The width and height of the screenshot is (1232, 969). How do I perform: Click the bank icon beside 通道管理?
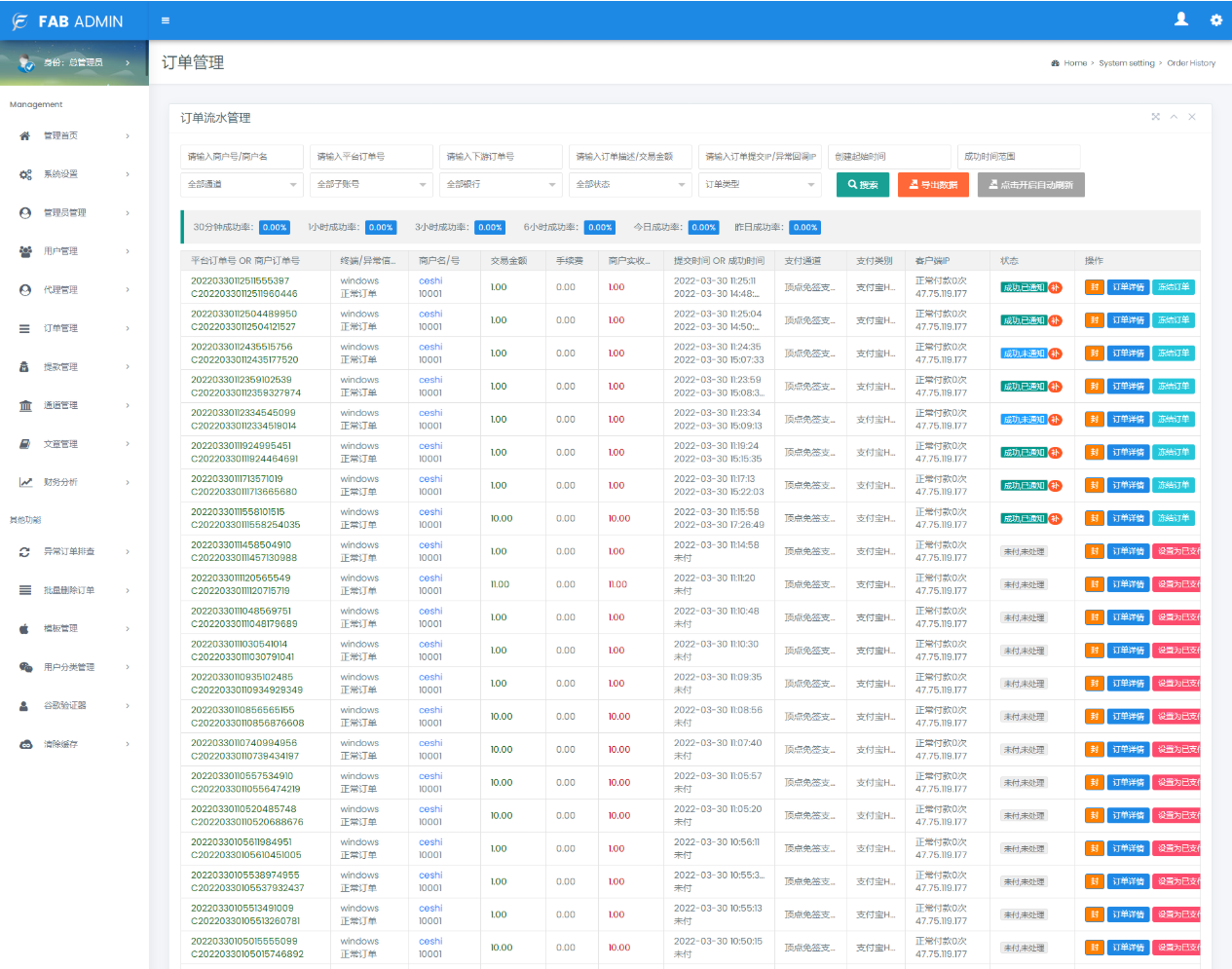[25, 406]
